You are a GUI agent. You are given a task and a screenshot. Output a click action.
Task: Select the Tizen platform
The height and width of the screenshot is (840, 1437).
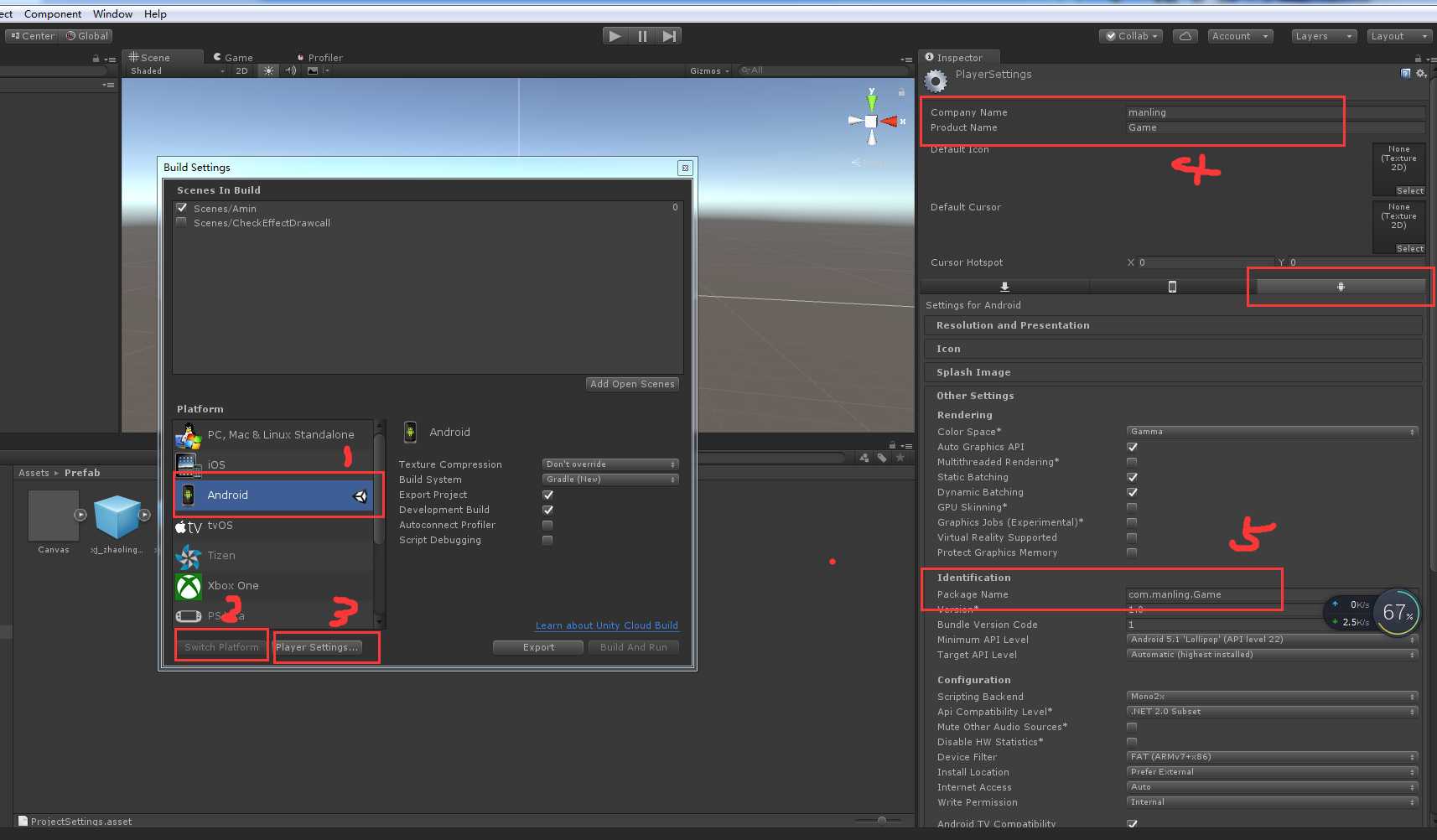point(273,556)
